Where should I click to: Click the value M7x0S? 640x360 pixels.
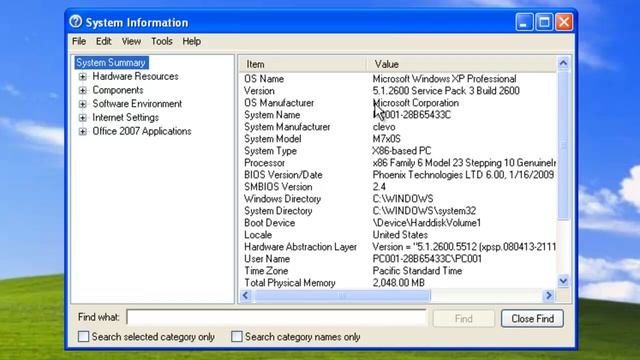(387, 139)
